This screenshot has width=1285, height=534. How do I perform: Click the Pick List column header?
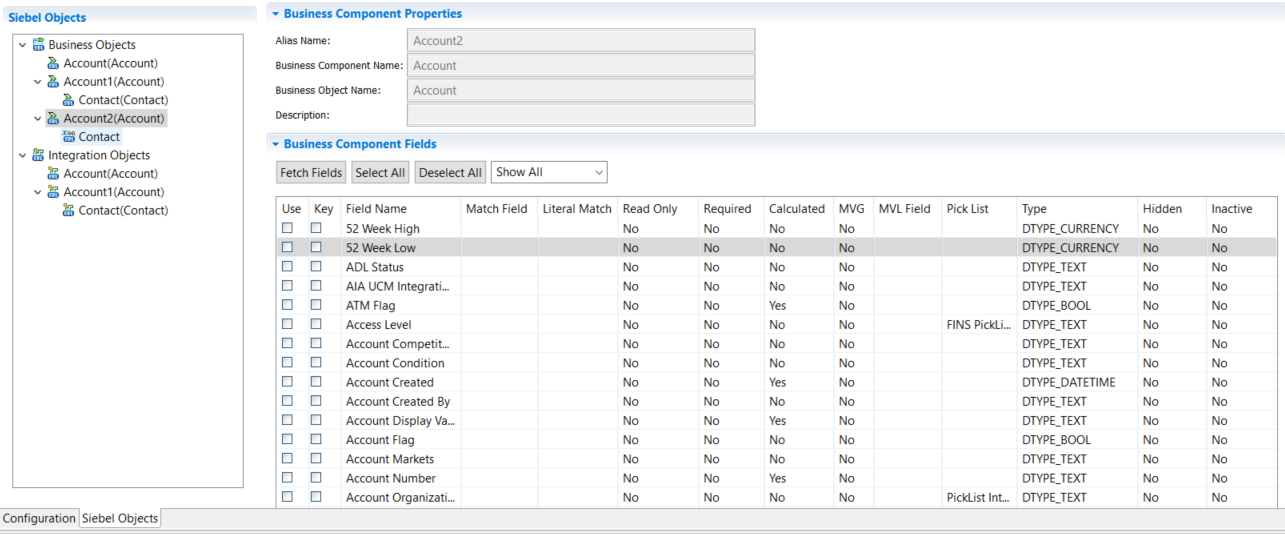(979, 209)
